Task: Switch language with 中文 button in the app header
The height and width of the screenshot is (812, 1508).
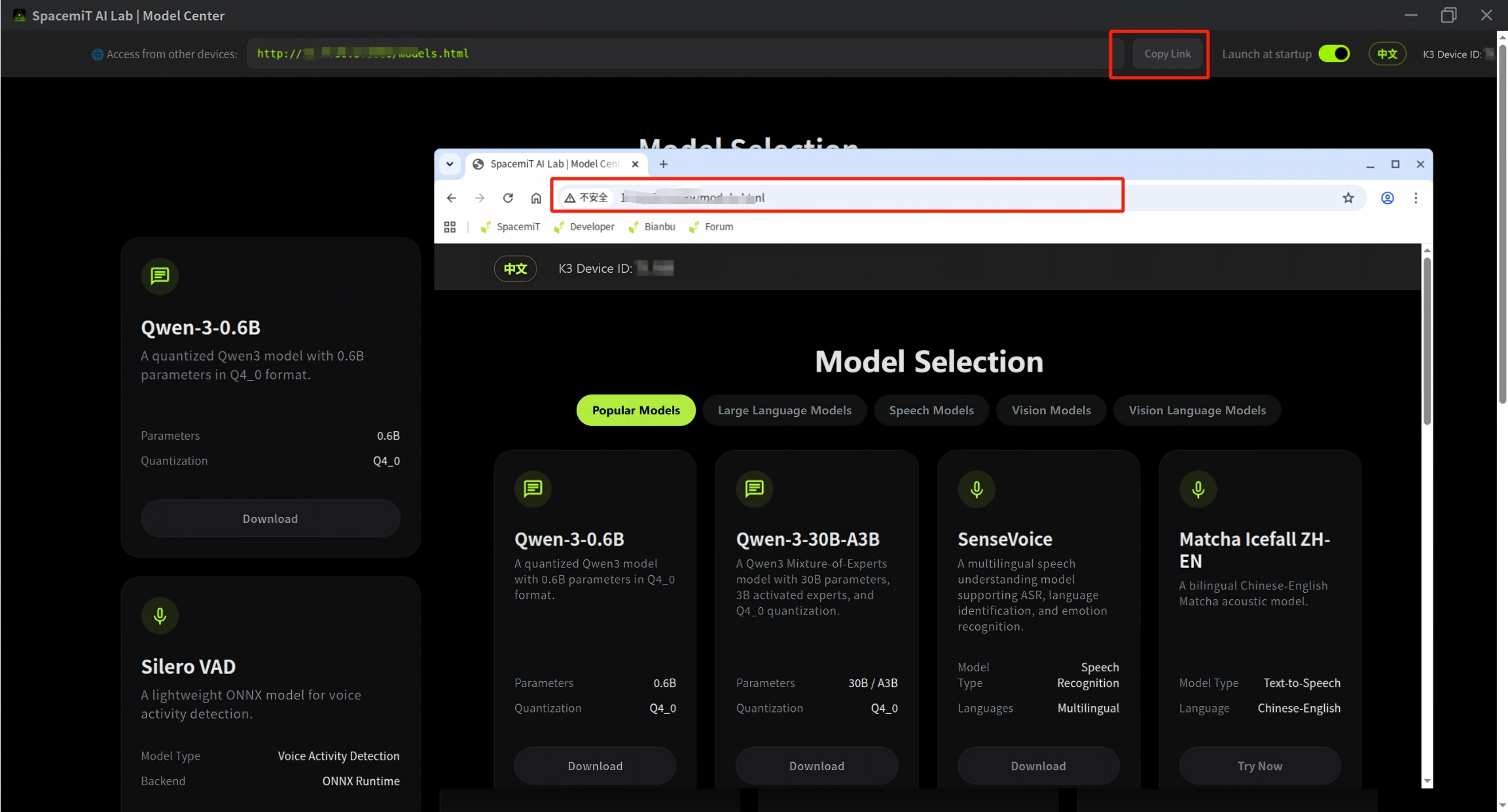Action: (x=1387, y=54)
